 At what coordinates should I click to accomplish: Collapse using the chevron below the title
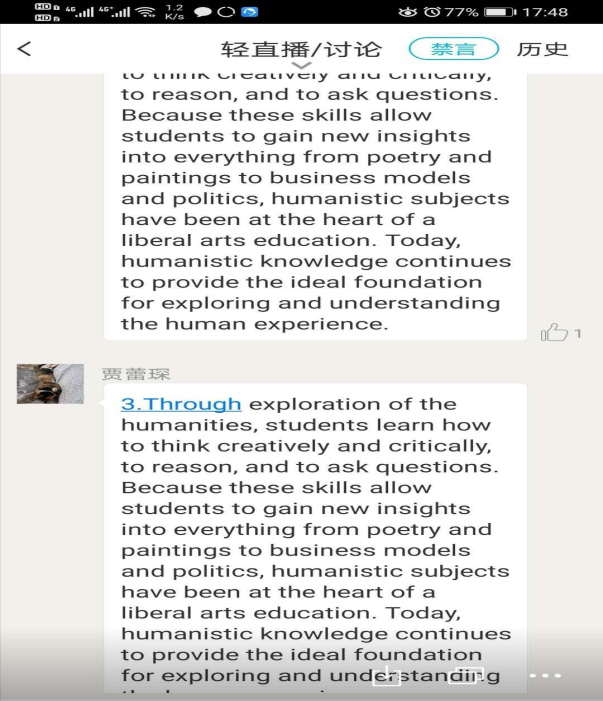tap(301, 66)
